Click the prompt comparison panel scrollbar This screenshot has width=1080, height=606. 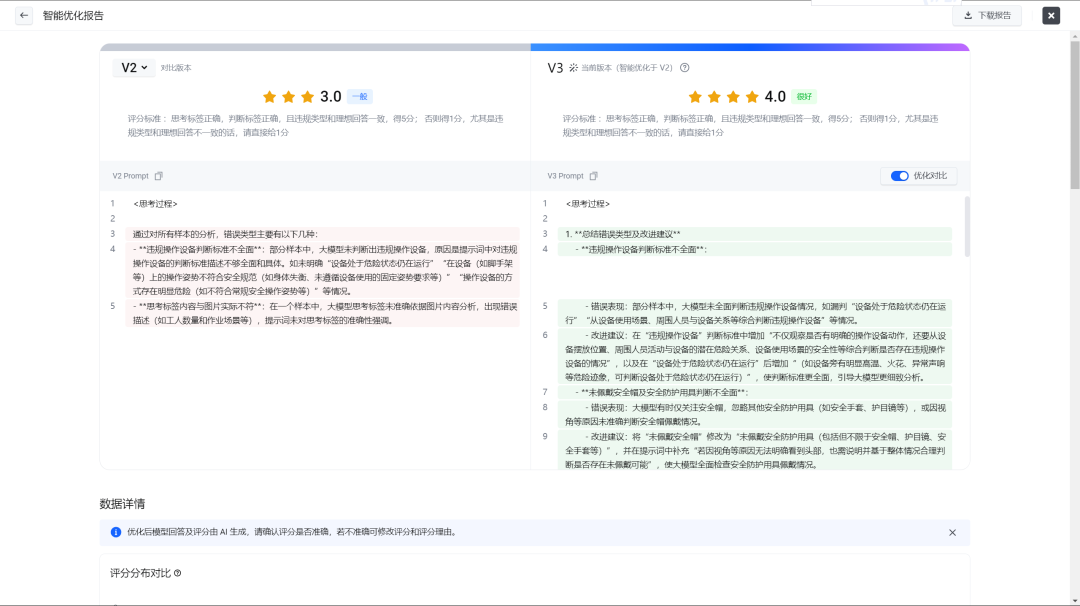[x=966, y=225]
